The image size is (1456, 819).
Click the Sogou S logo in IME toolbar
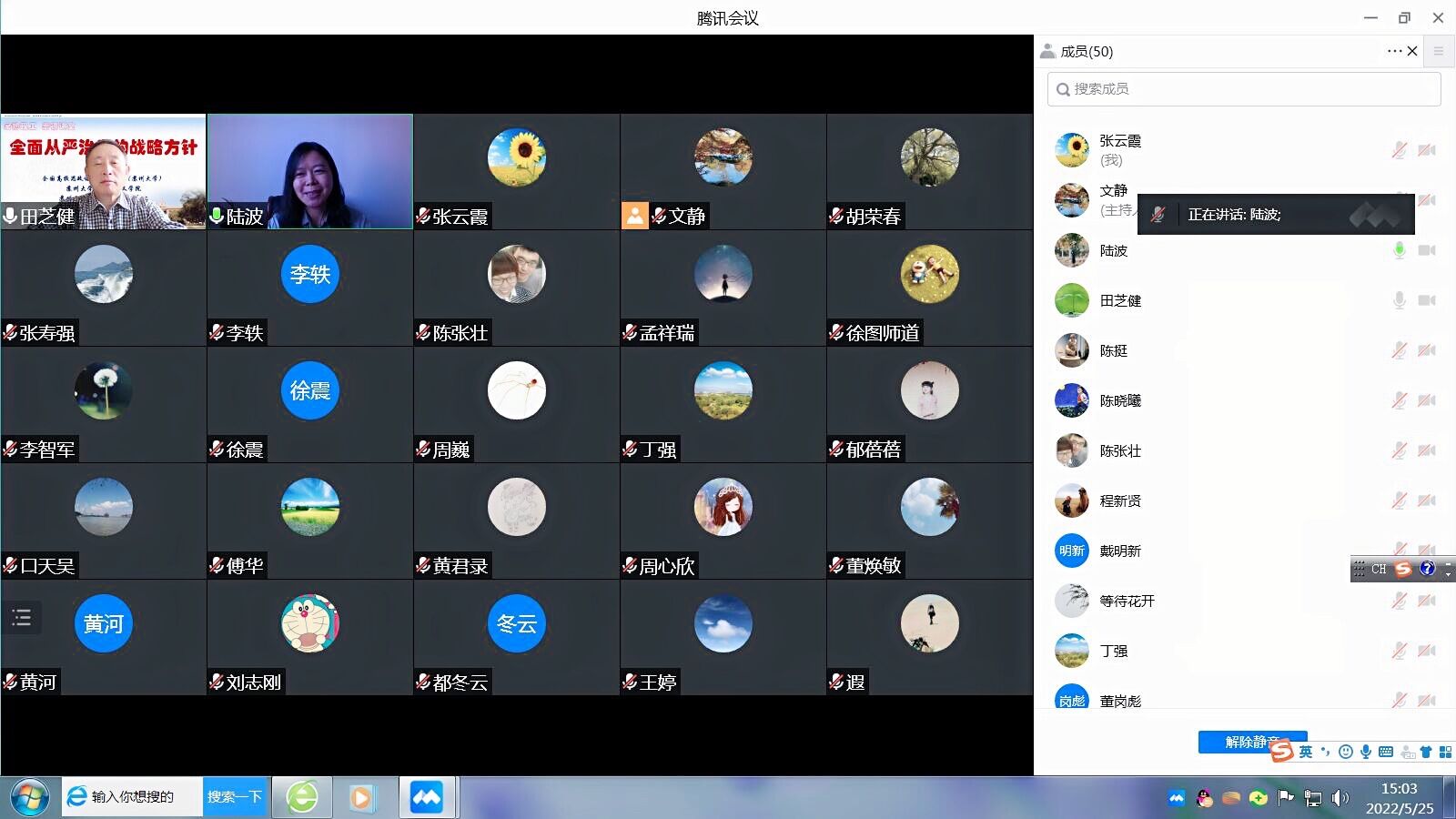coord(1282,751)
